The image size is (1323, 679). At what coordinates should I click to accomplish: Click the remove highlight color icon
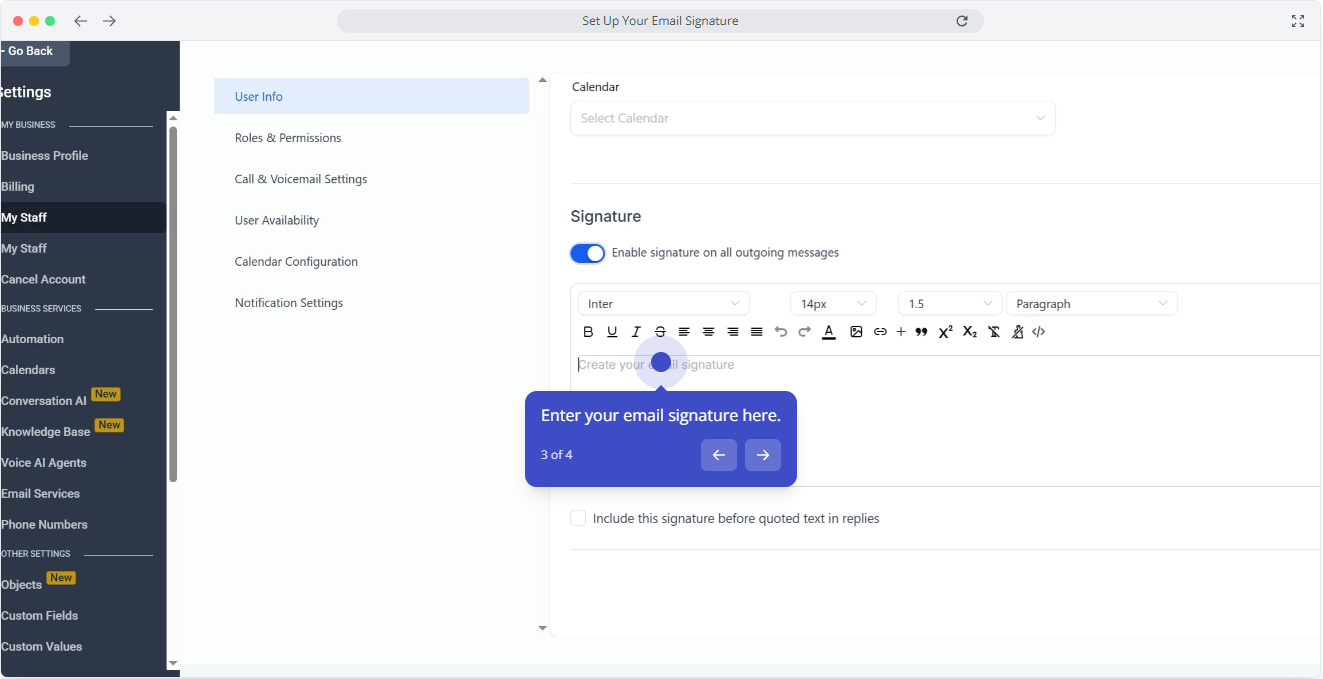coord(1018,332)
